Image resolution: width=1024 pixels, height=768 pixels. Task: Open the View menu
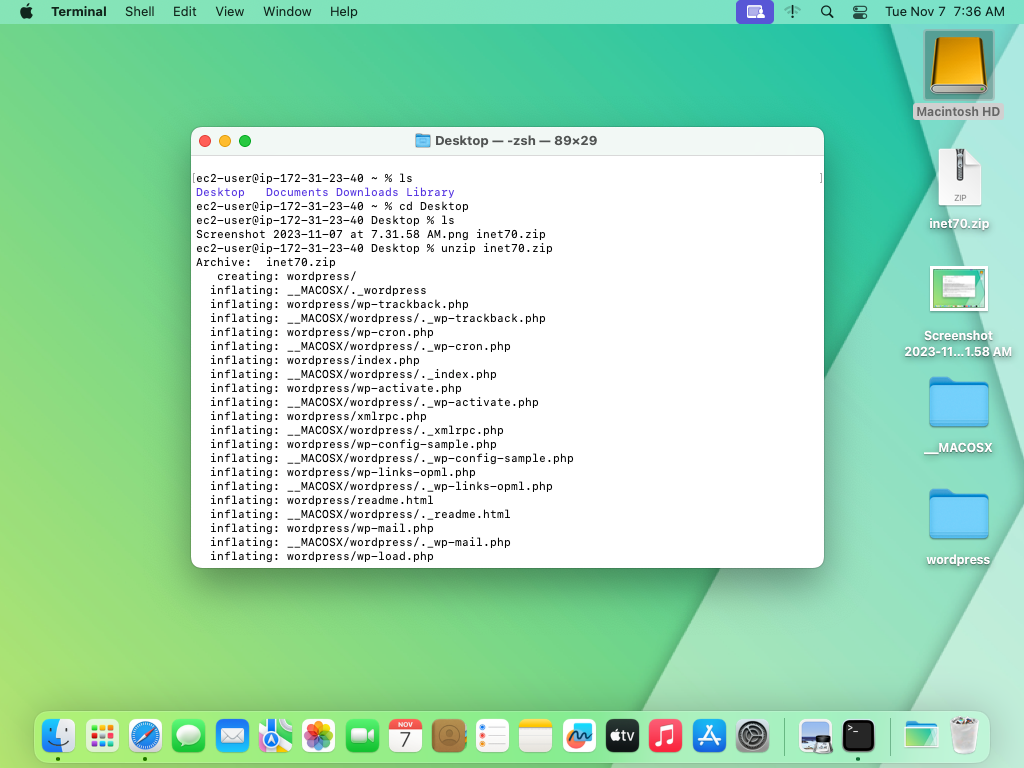click(x=230, y=12)
